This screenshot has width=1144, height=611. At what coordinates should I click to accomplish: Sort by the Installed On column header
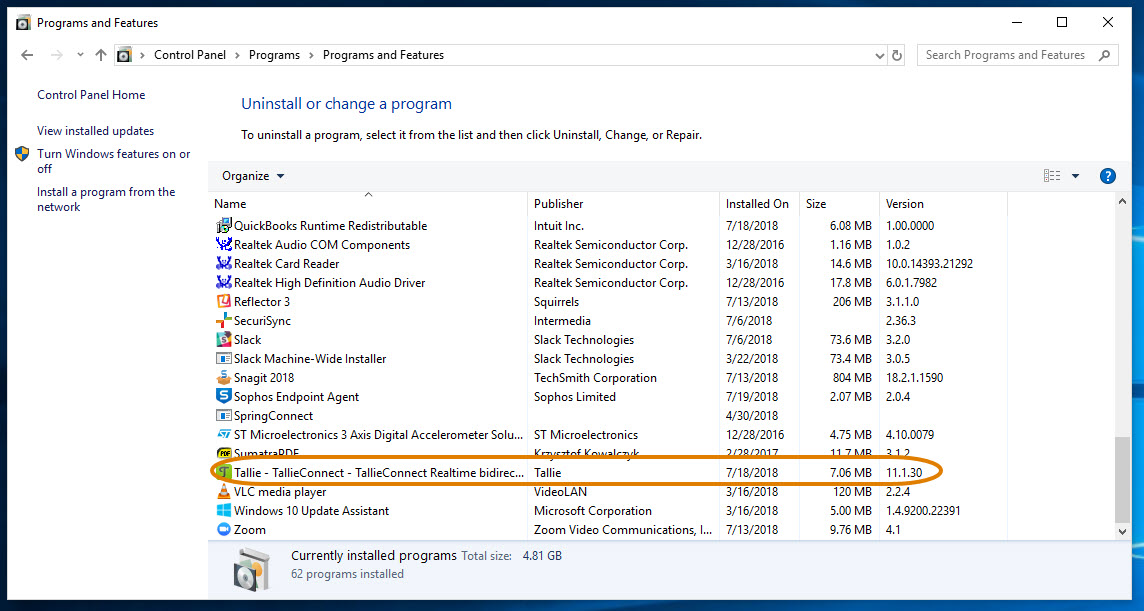click(760, 204)
